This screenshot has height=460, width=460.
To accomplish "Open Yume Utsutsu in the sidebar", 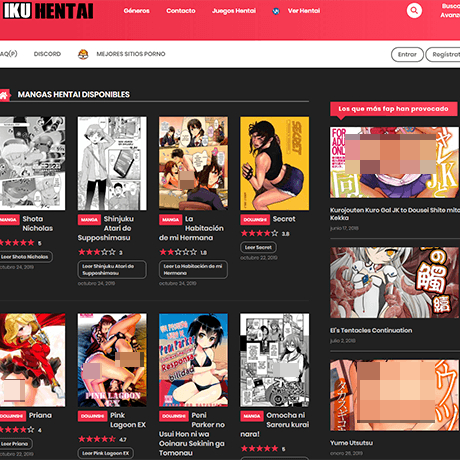I will pyautogui.click(x=351, y=443).
